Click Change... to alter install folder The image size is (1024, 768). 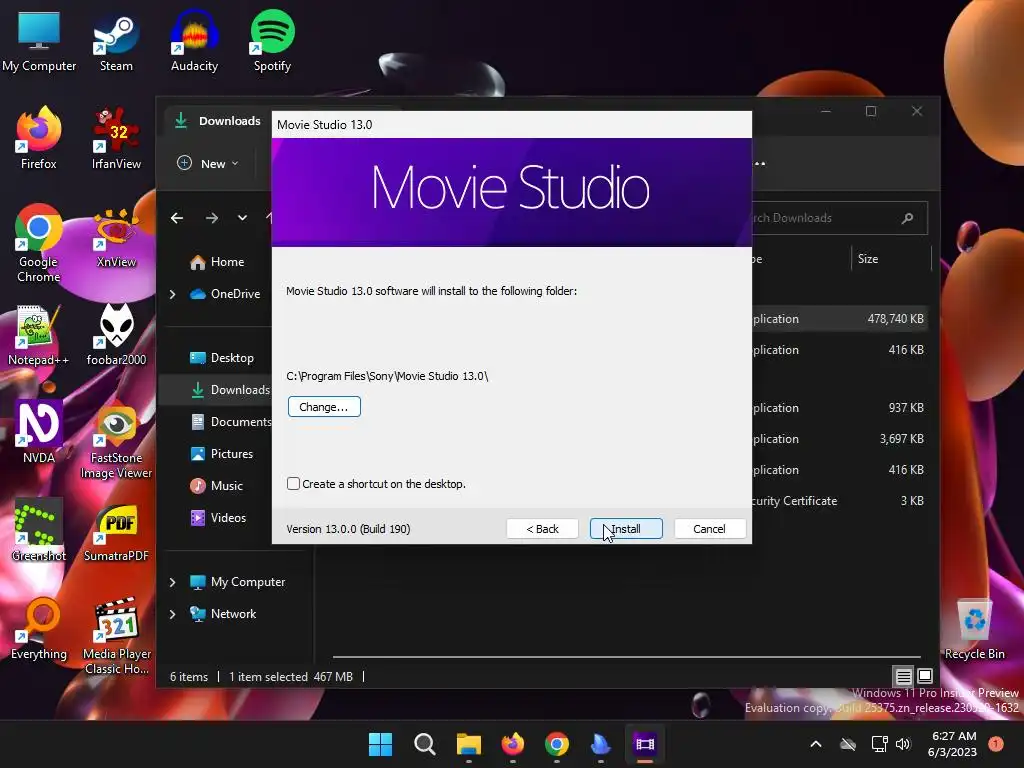point(324,407)
